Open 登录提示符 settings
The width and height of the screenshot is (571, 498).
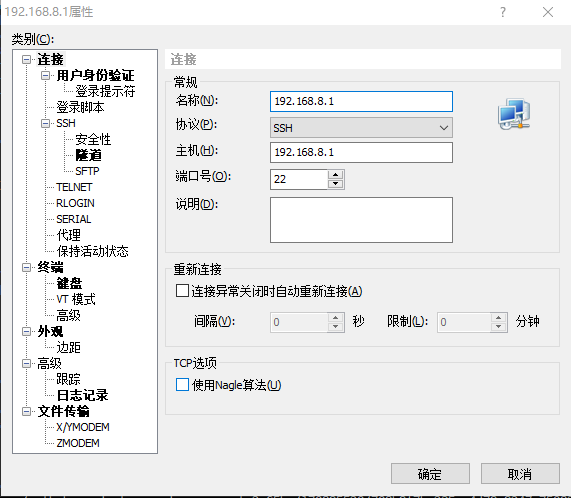coord(105,91)
